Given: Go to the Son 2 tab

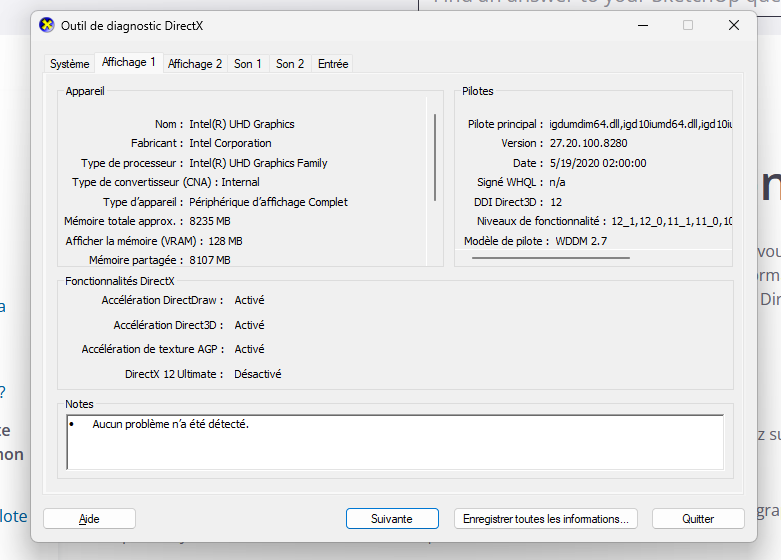Looking at the screenshot, I should 290,64.
